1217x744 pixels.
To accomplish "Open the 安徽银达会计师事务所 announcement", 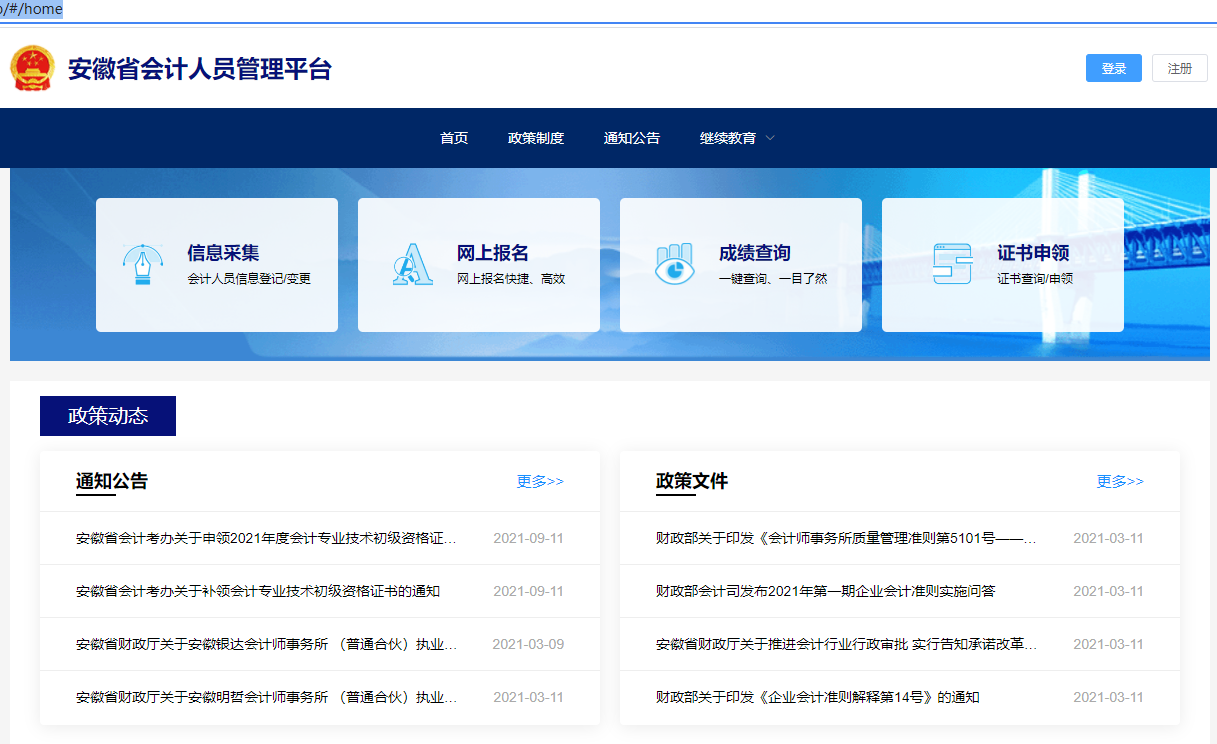I will click(266, 644).
